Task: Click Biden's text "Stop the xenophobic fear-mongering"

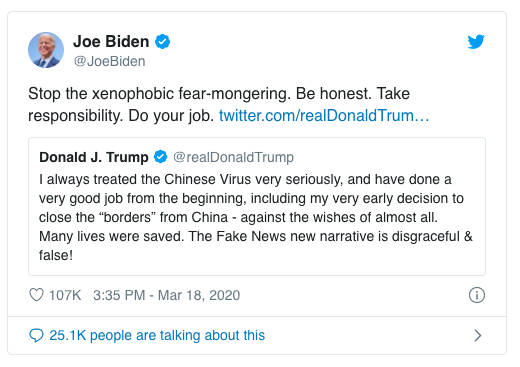Action: point(157,94)
